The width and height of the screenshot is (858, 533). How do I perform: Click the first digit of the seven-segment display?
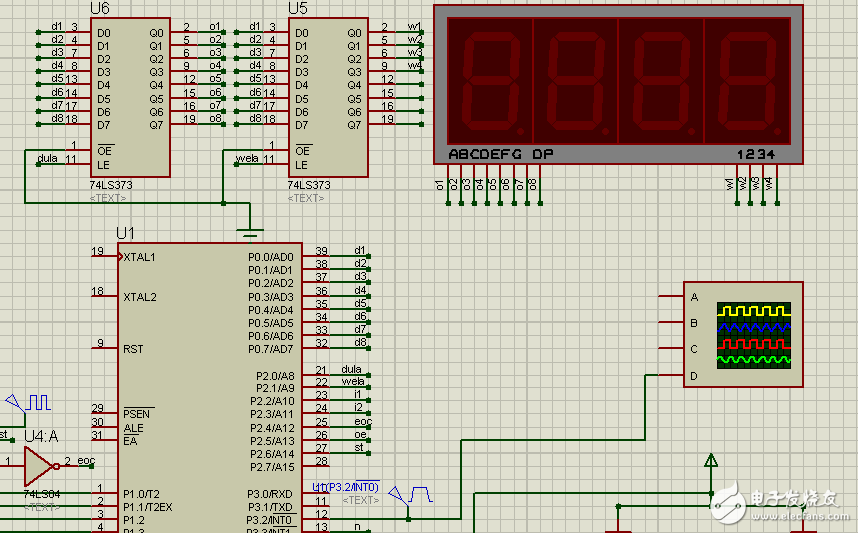pyautogui.click(x=488, y=82)
